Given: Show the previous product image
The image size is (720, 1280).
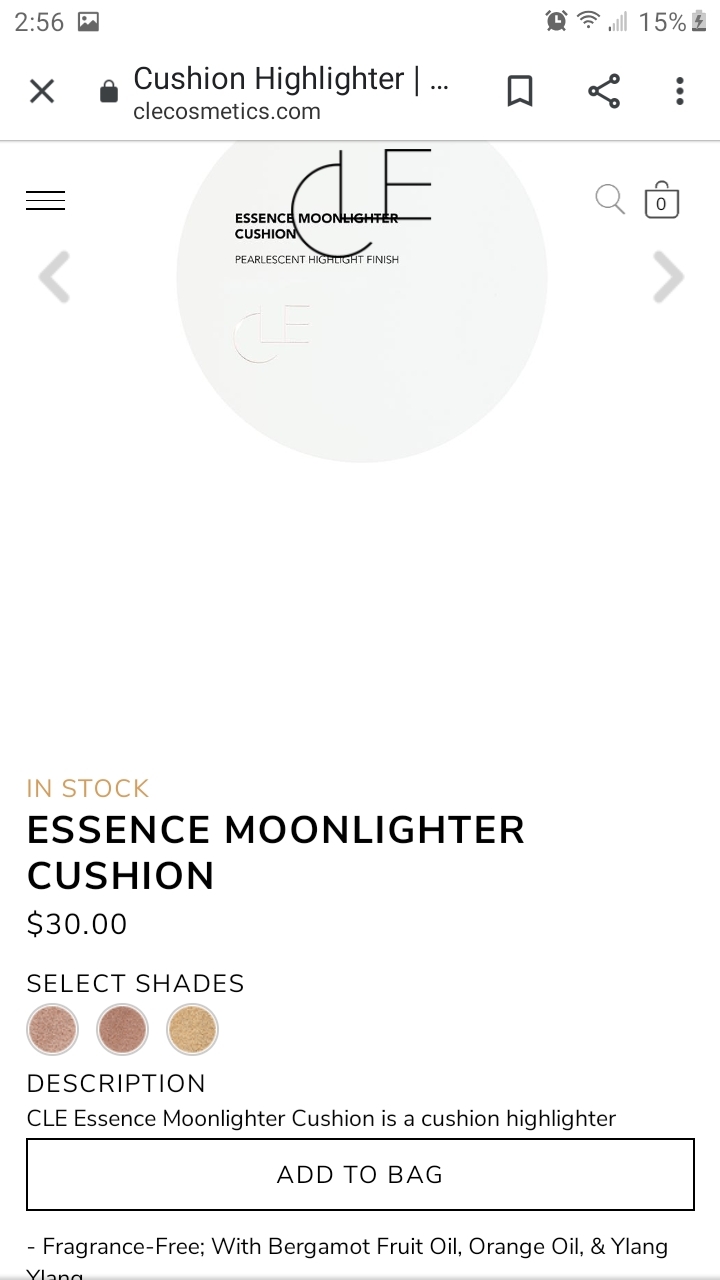Looking at the screenshot, I should coord(55,277).
